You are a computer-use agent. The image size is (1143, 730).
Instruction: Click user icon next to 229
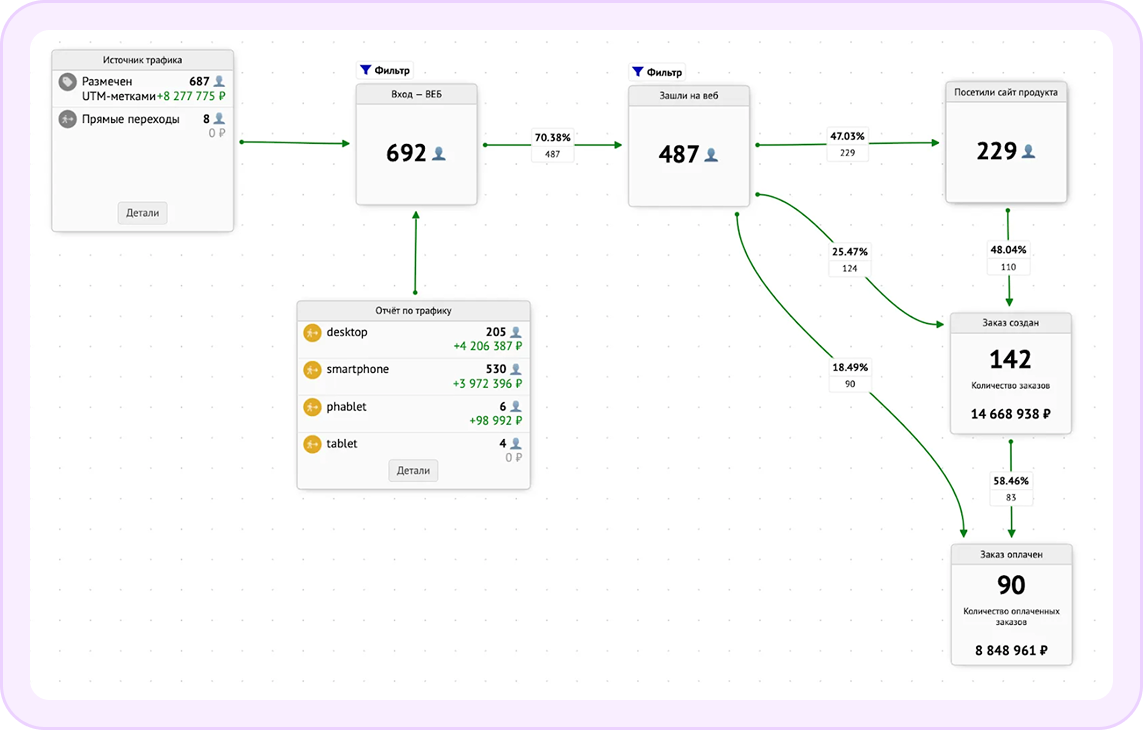1028,152
